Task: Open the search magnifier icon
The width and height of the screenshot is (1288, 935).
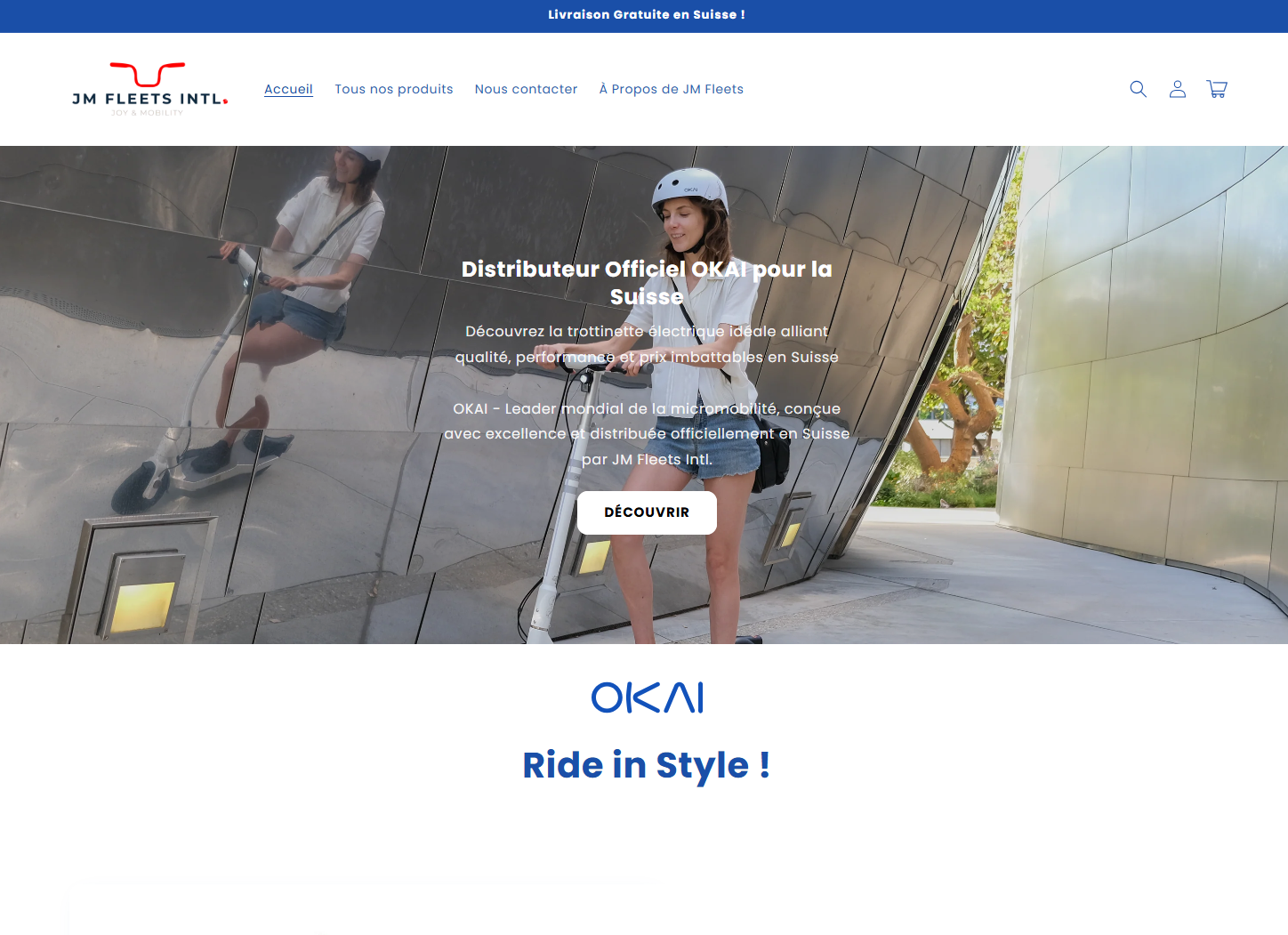Action: 1138,89
